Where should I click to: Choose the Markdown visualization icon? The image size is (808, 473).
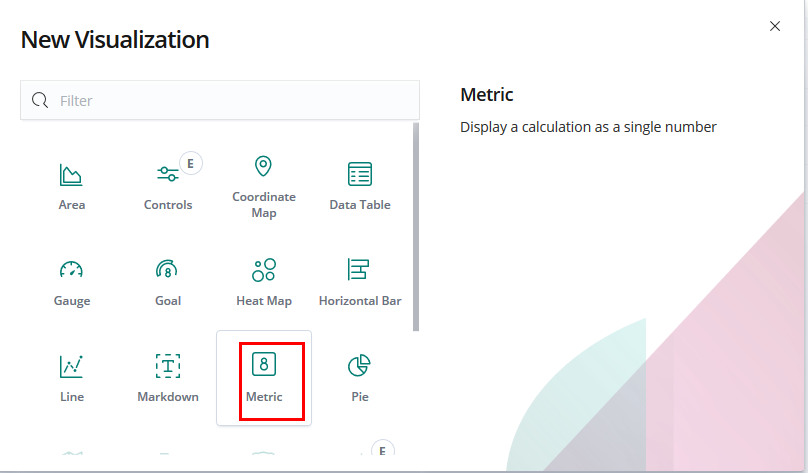(168, 366)
